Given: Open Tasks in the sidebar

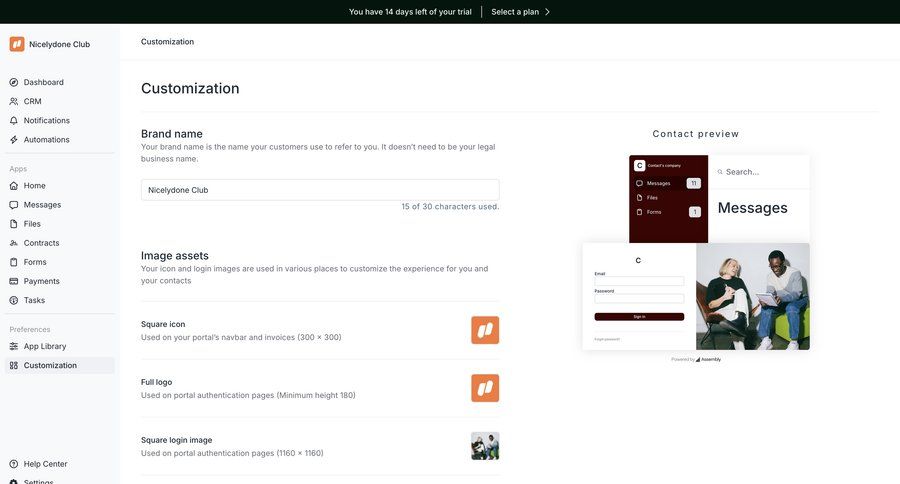Looking at the screenshot, I should pos(60,300).
